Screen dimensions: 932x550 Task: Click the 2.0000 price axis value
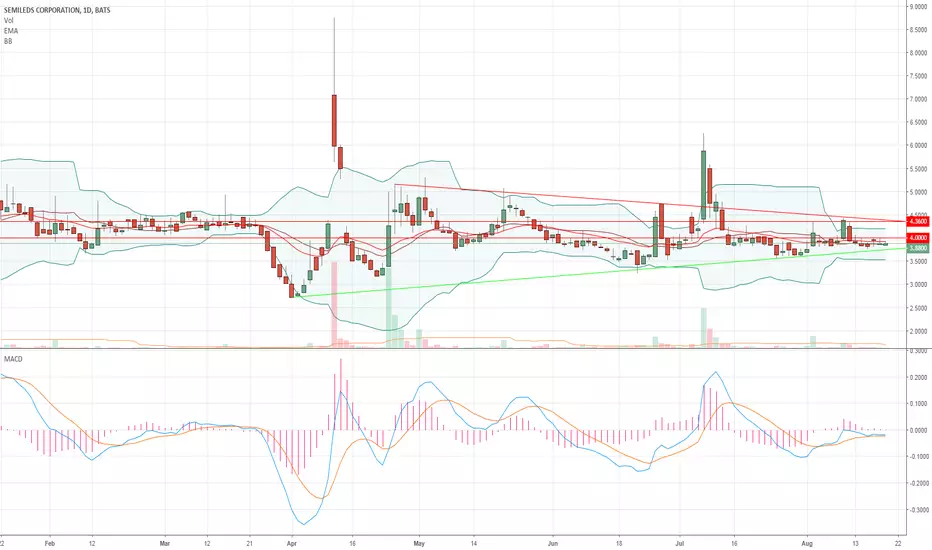918,332
